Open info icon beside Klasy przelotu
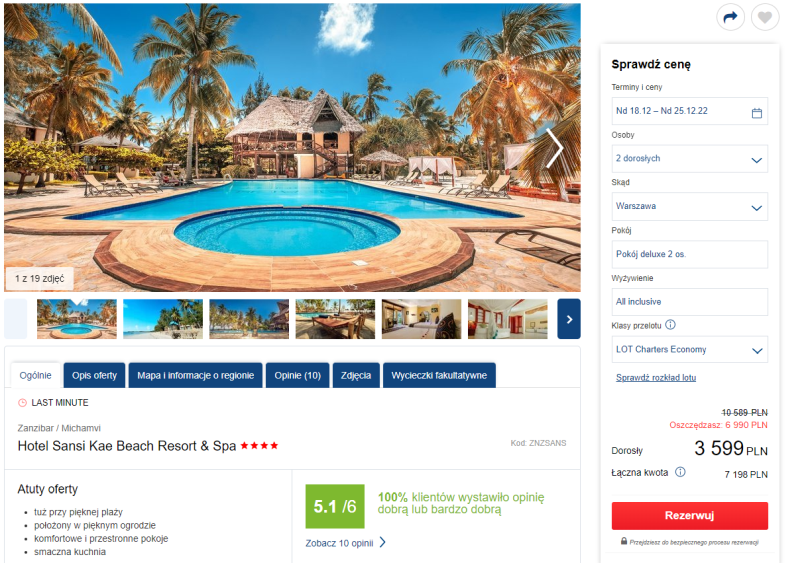The image size is (790, 563). (670, 325)
